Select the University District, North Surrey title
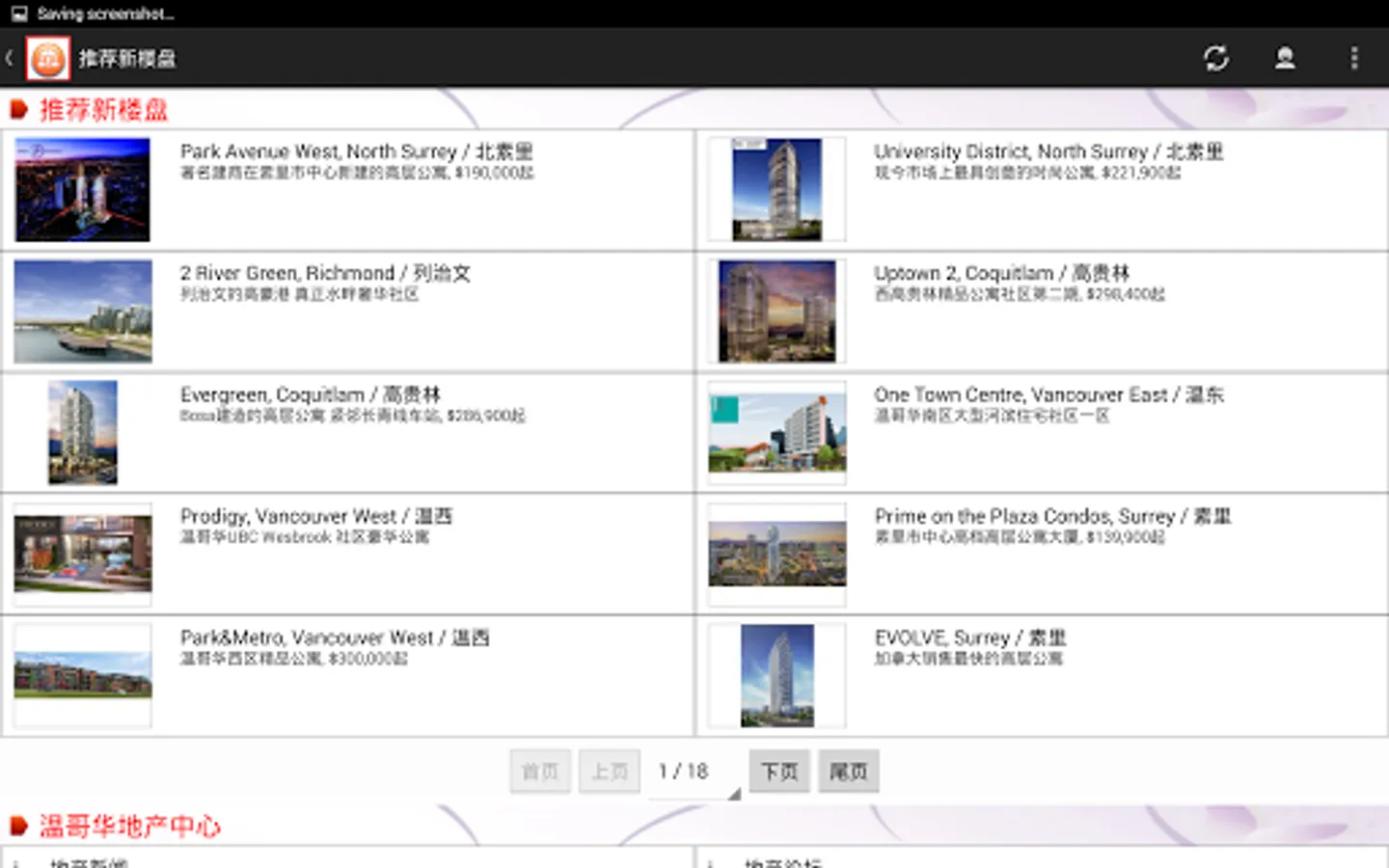 (1049, 151)
